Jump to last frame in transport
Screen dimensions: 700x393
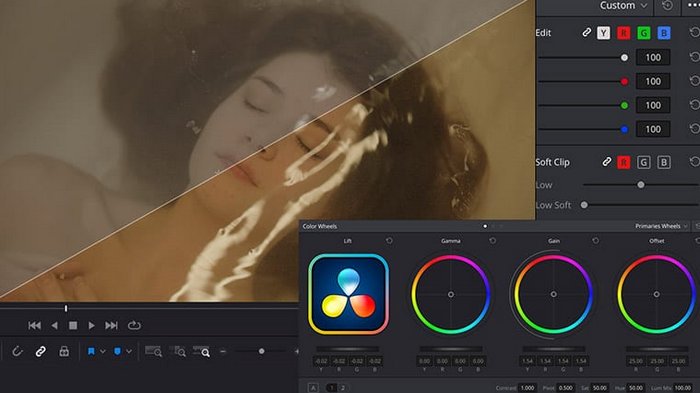pyautogui.click(x=111, y=326)
